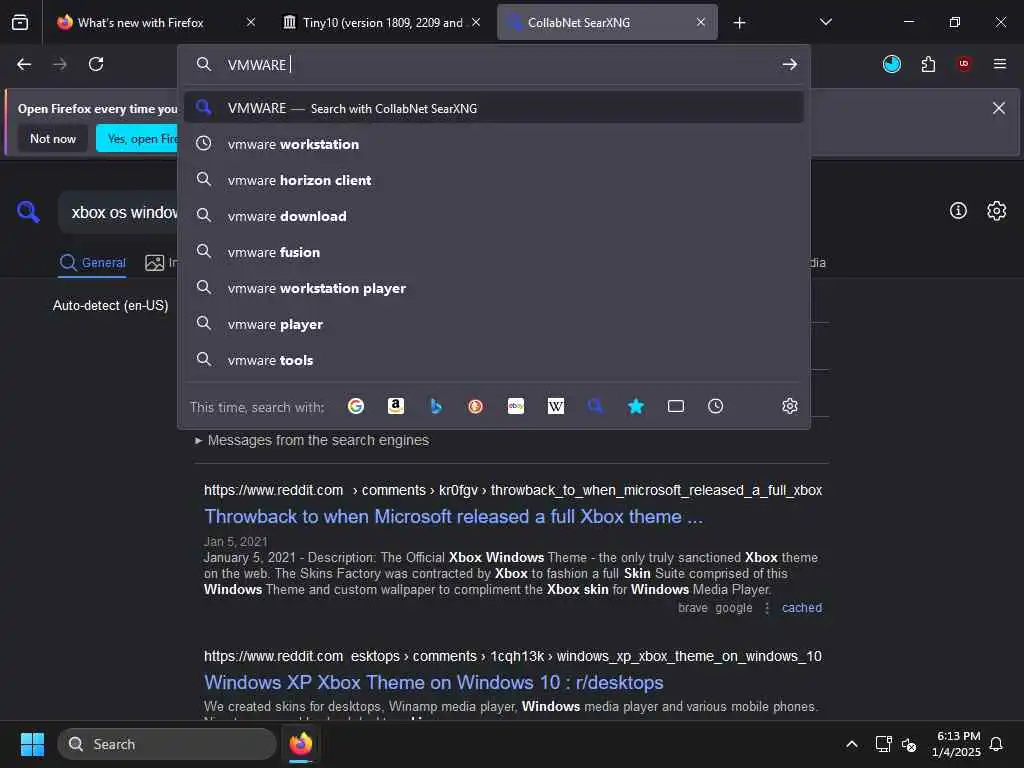This screenshot has height=768, width=1024.
Task: Search history via the clock icon
Action: pyautogui.click(x=716, y=406)
